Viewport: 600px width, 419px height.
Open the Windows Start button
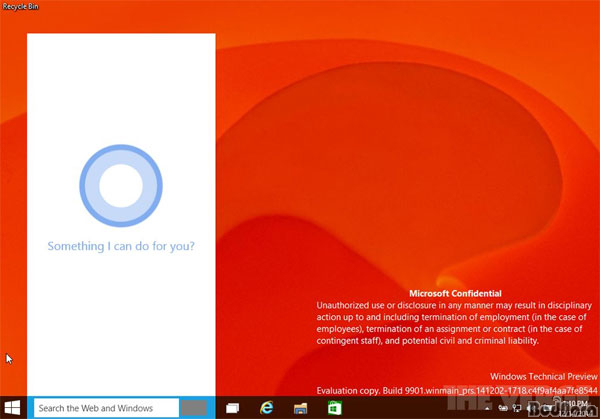click(12, 408)
